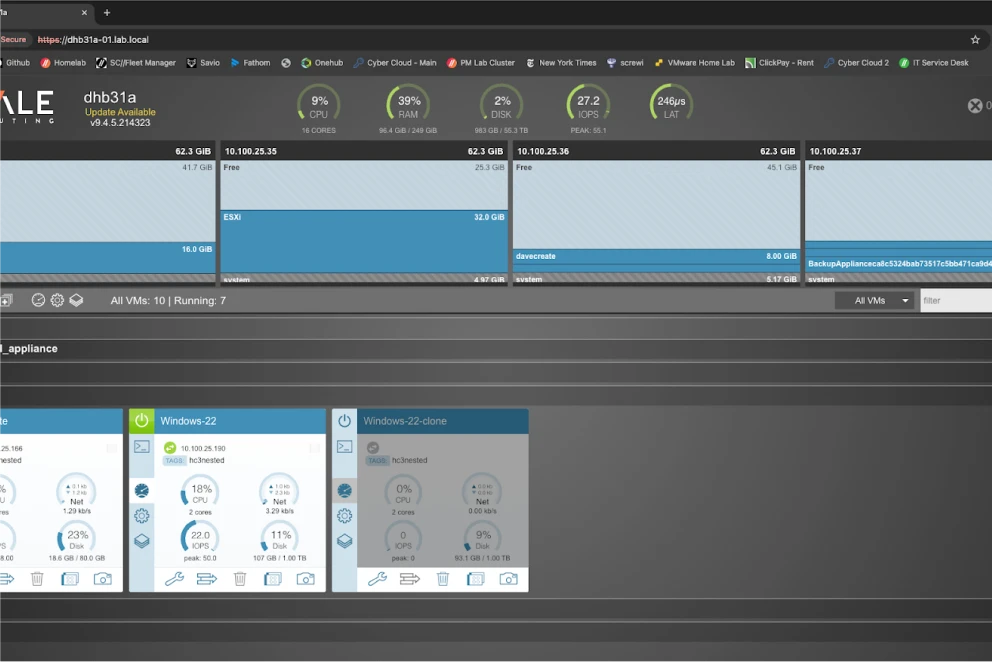Click the move VM arrow on Windows-22
This screenshot has height=662, width=992.
tap(207, 578)
